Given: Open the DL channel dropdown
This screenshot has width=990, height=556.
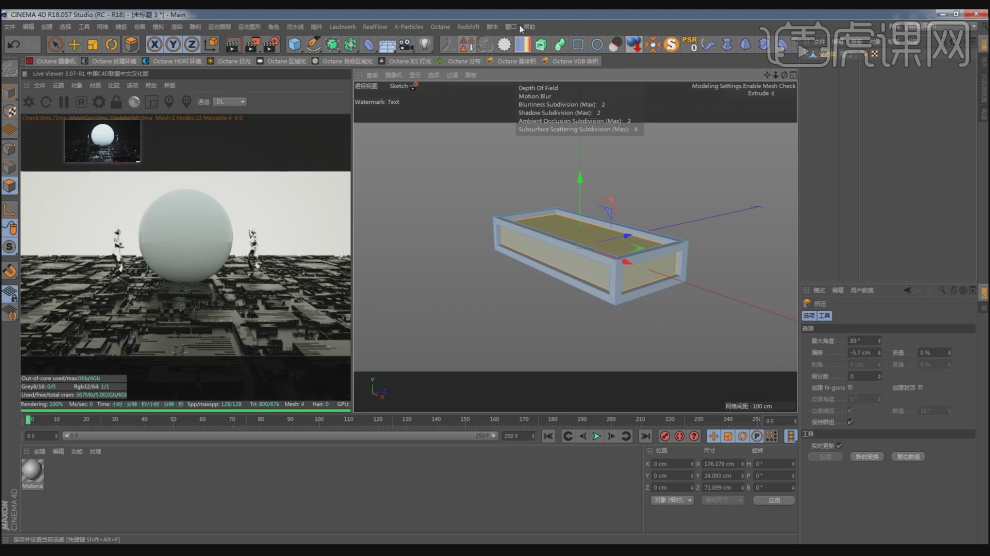Looking at the screenshot, I should [x=230, y=102].
